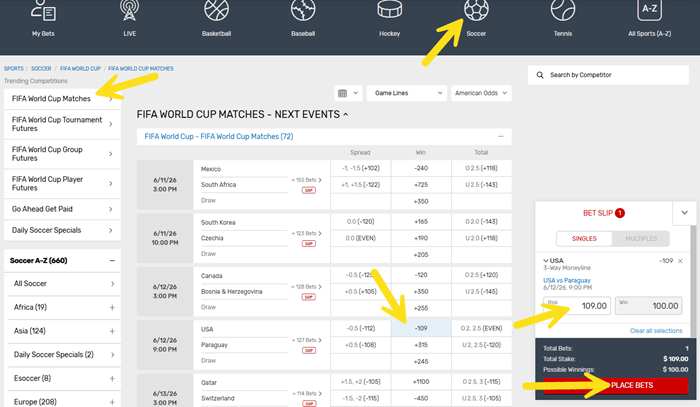
Task: Select the Baseball sport icon
Action: point(303,10)
